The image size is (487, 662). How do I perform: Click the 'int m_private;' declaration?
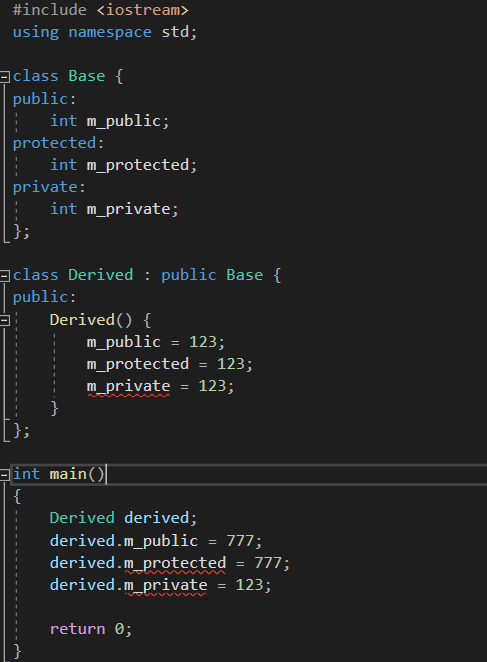click(114, 209)
